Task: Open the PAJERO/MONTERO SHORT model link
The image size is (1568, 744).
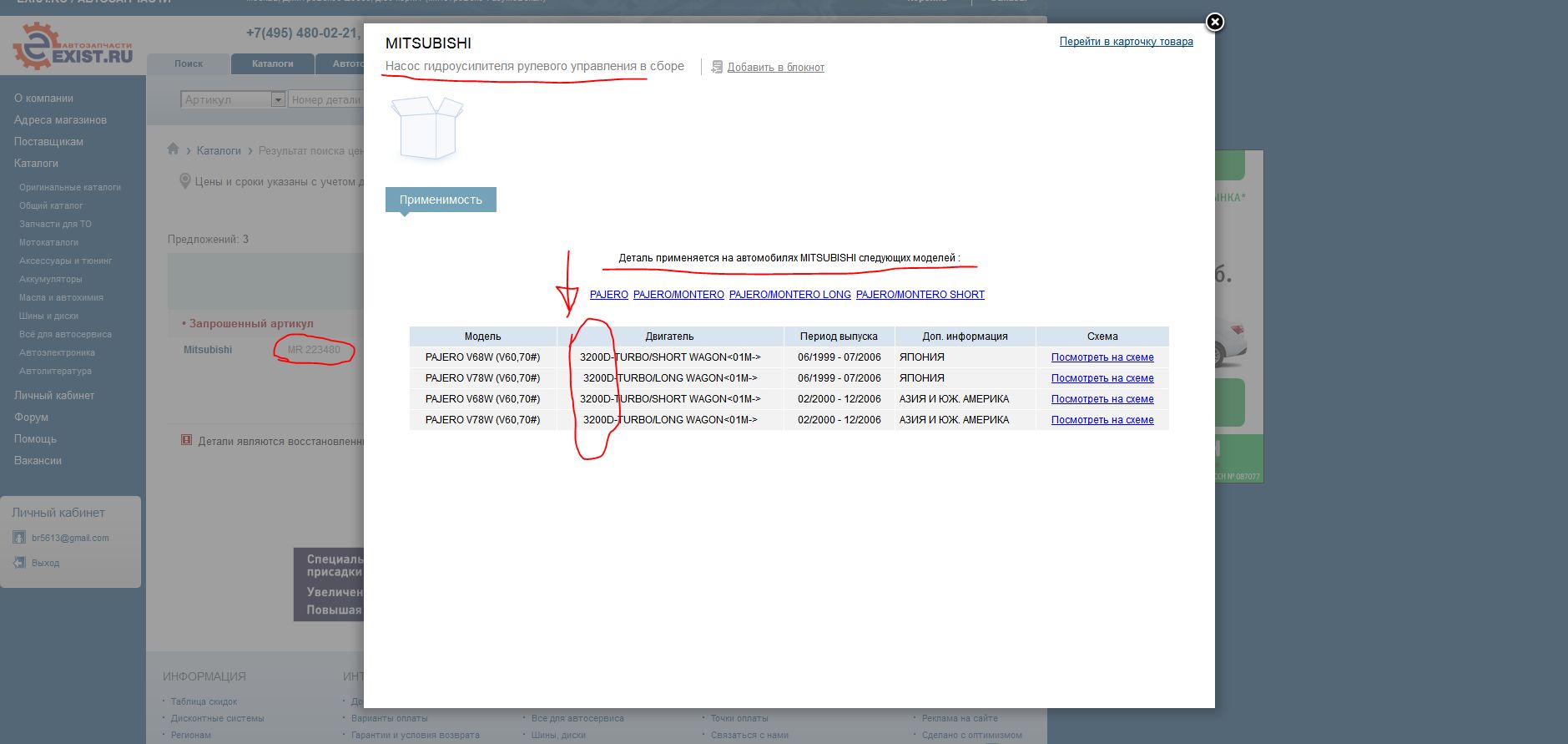Action: [x=920, y=295]
